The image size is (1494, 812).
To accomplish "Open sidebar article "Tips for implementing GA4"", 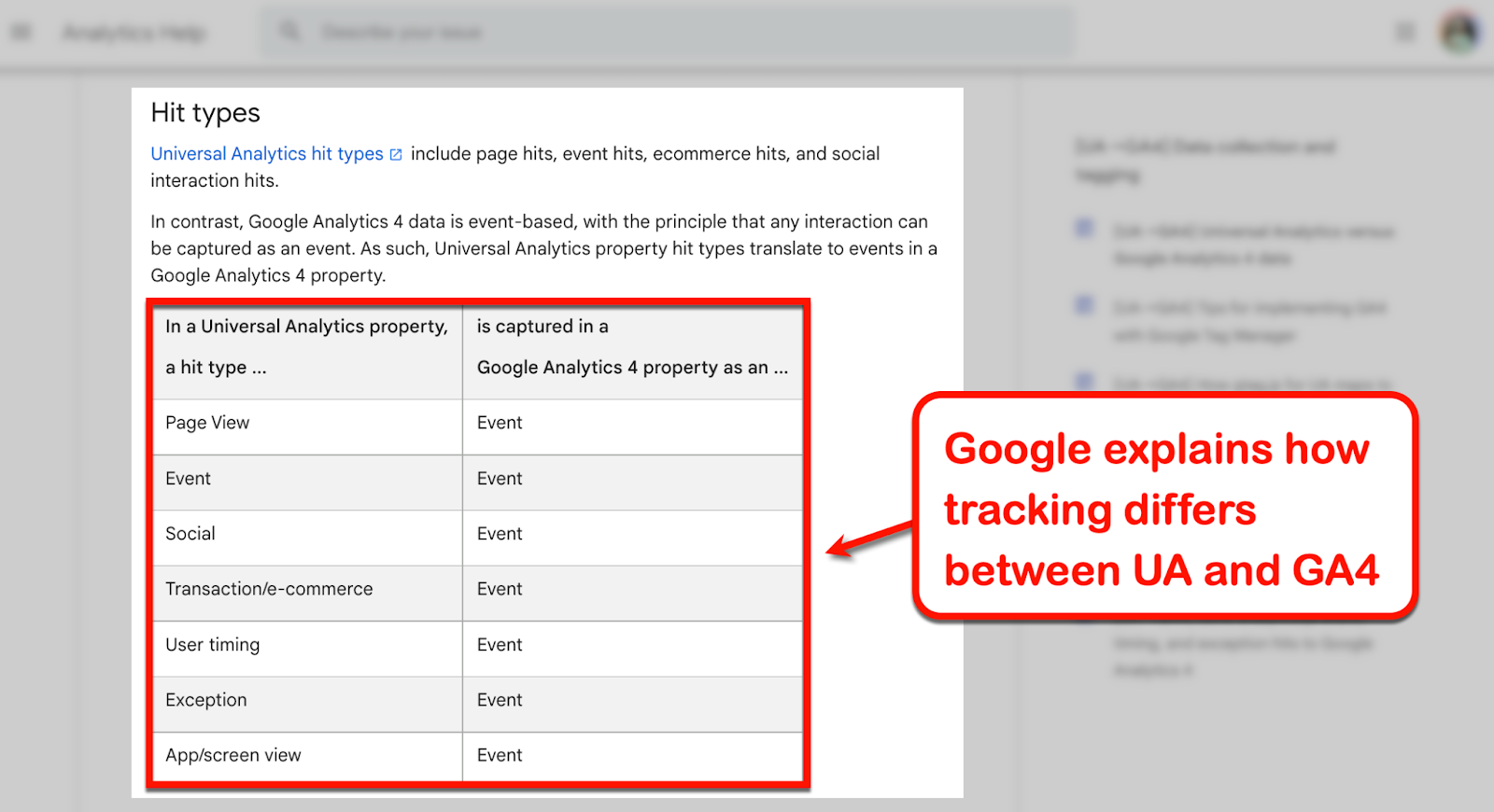I will click(1250, 321).
